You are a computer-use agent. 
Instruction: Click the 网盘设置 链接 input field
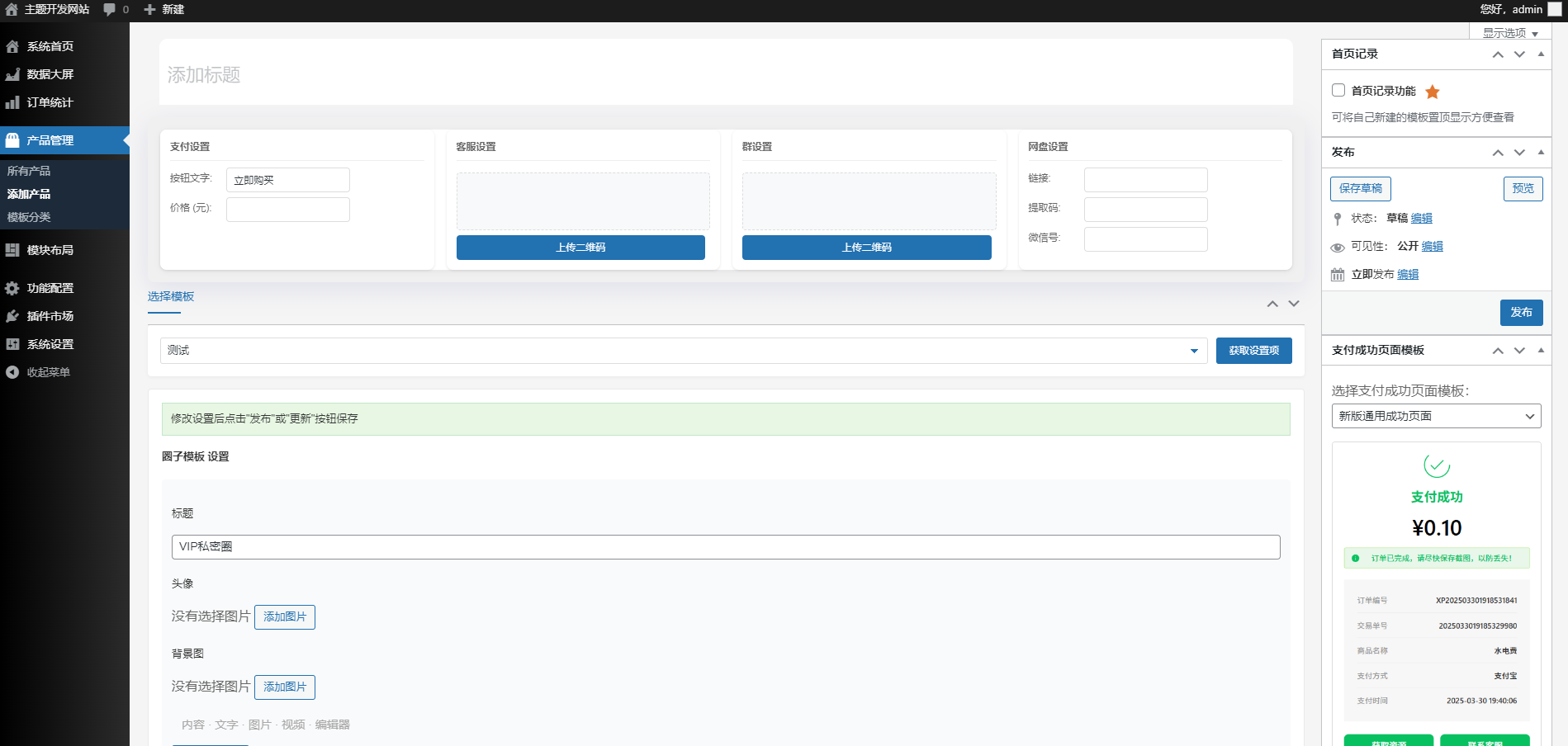(1146, 180)
